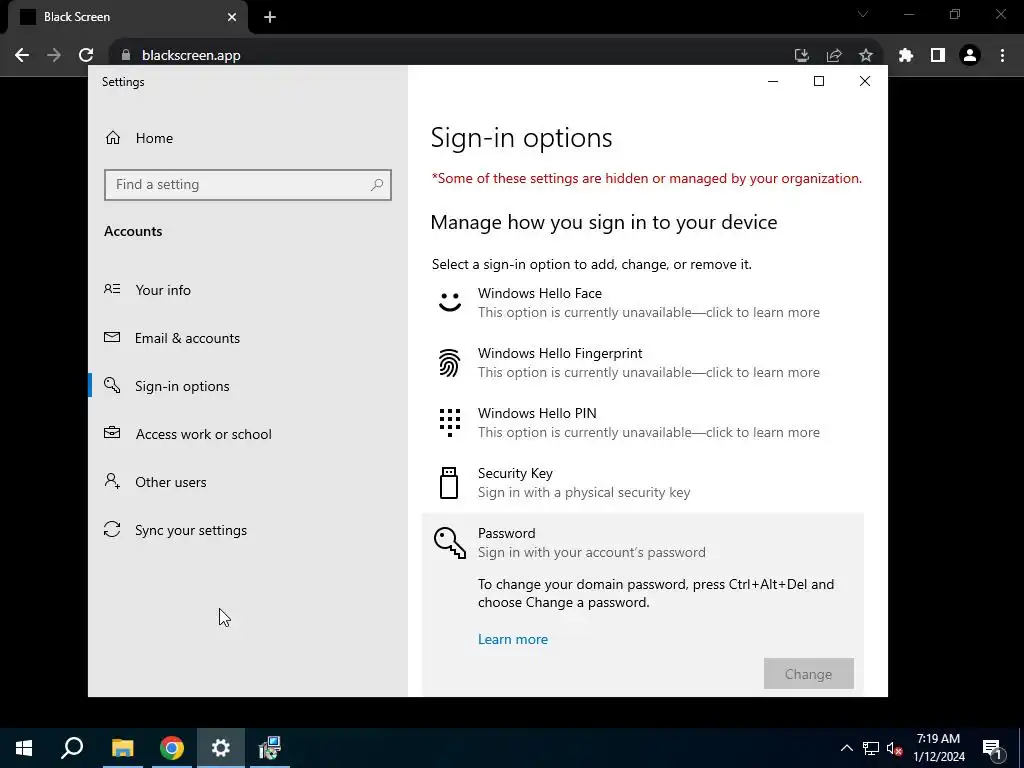This screenshot has width=1024, height=768.
Task: Open Other users page
Action: (248, 482)
